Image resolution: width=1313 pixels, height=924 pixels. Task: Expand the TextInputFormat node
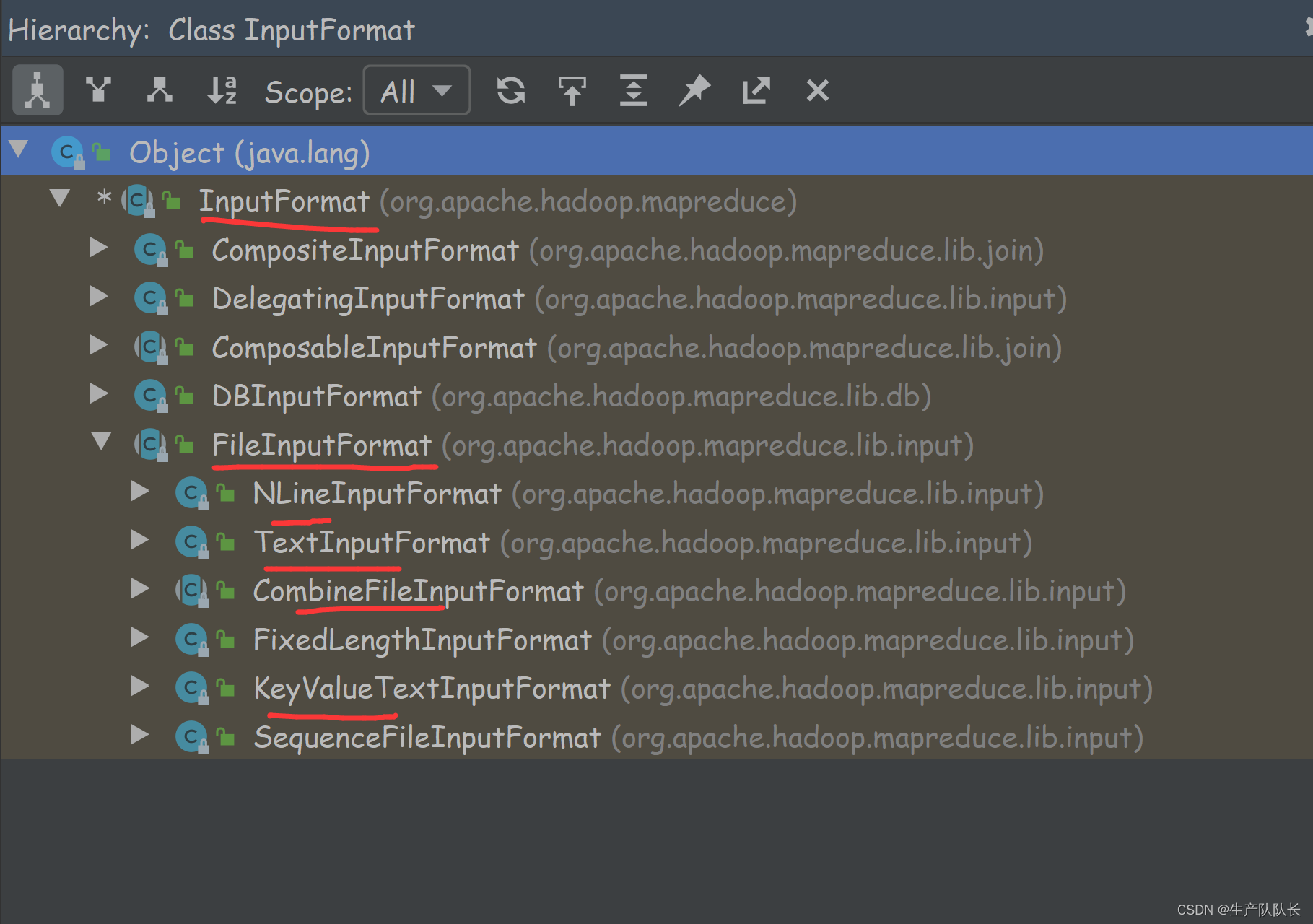pos(140,540)
